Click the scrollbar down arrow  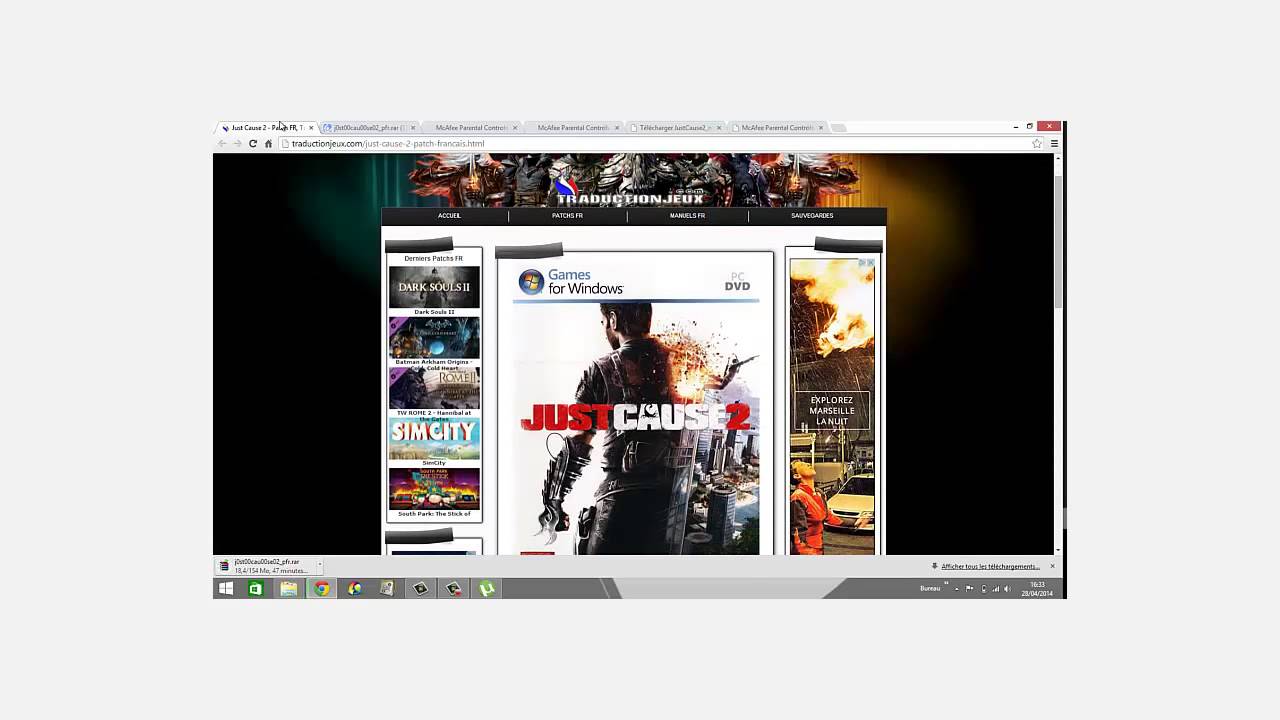point(1058,550)
